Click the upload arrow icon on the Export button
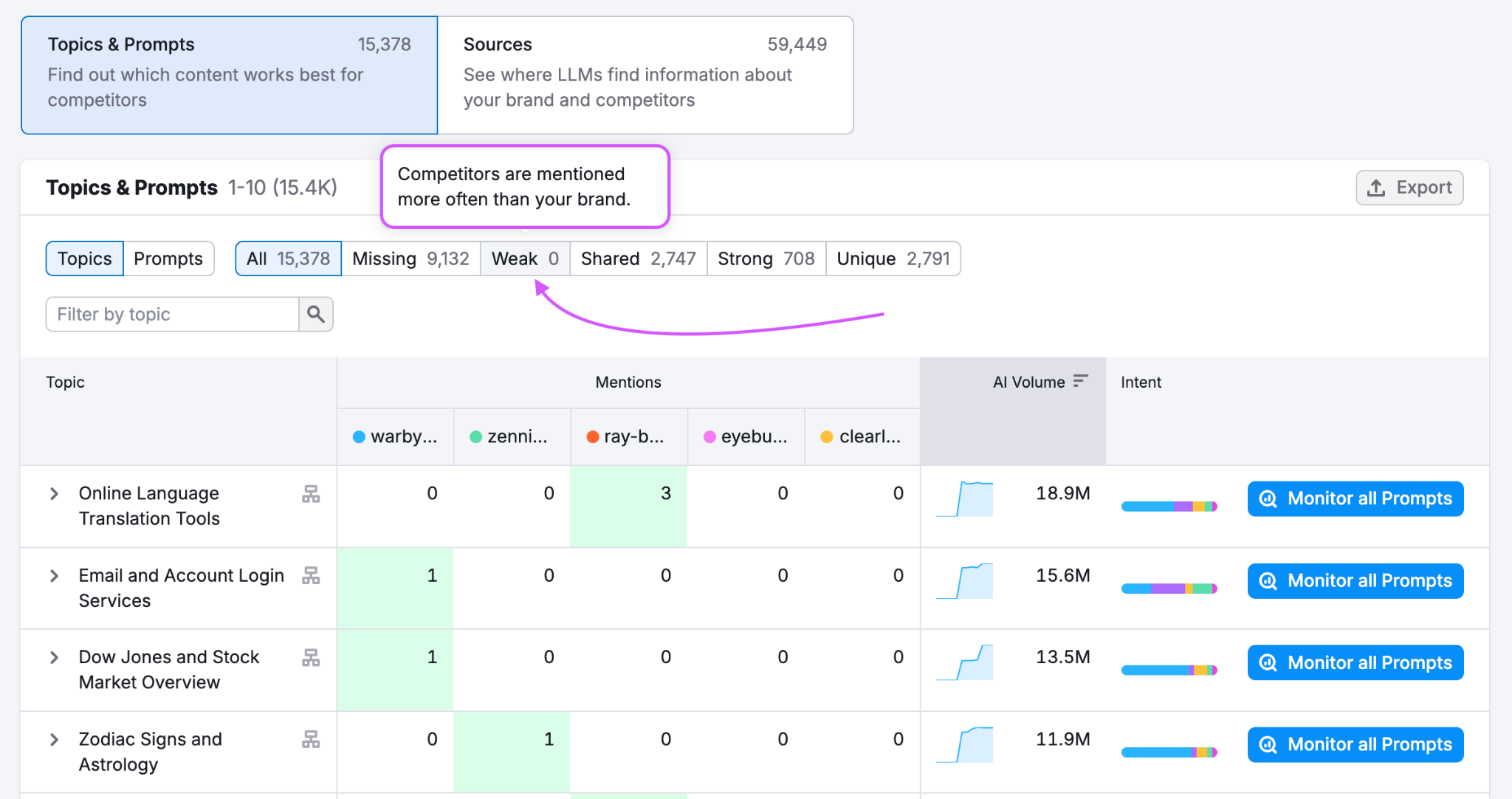This screenshot has height=799, width=1512. click(1376, 188)
